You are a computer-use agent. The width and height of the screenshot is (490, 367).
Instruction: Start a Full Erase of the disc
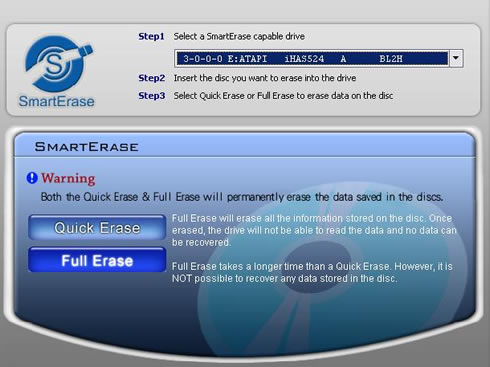(x=97, y=260)
